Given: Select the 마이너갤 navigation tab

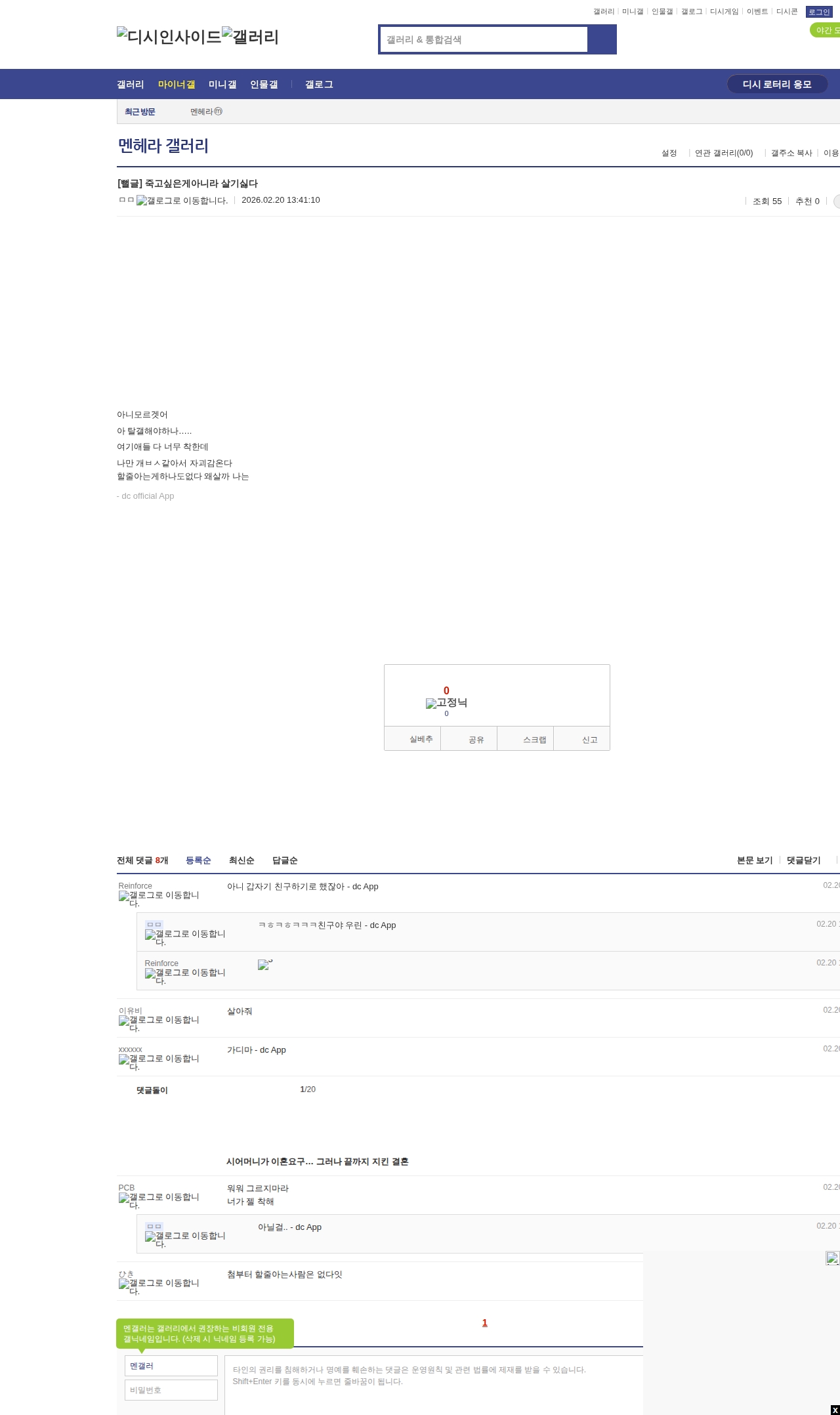Looking at the screenshot, I should coord(177,85).
